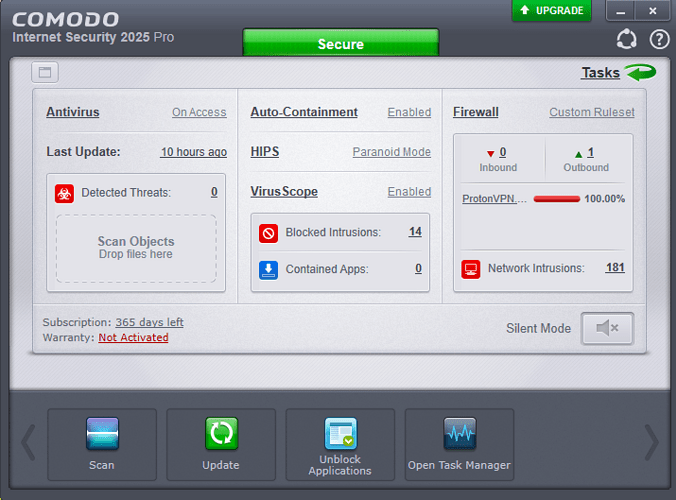Screen dimensions: 676x500
Task: Click the Blocked Intrusions red icon
Action: coord(268,233)
